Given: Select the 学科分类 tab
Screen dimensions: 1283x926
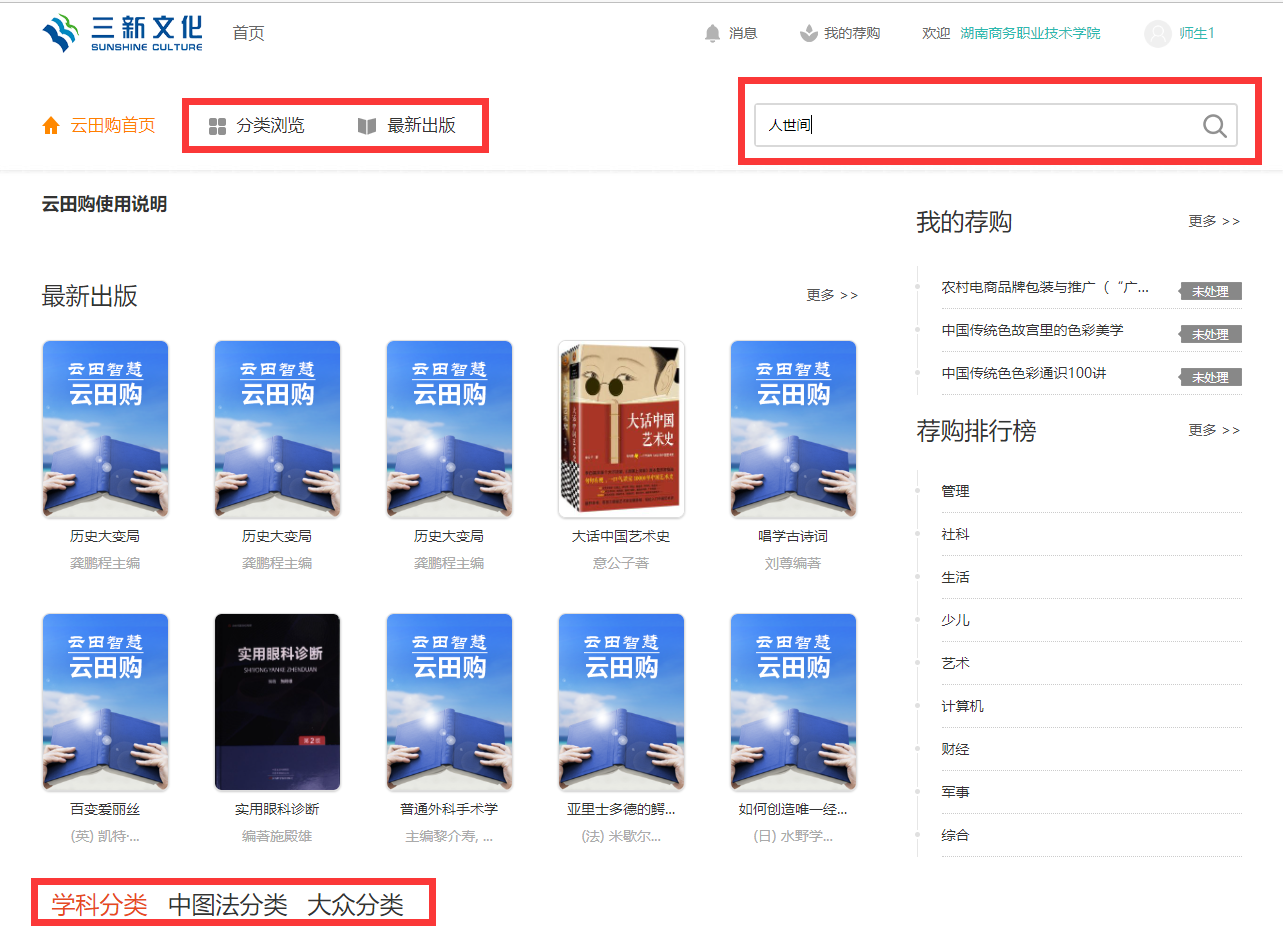Looking at the screenshot, I should click(99, 905).
